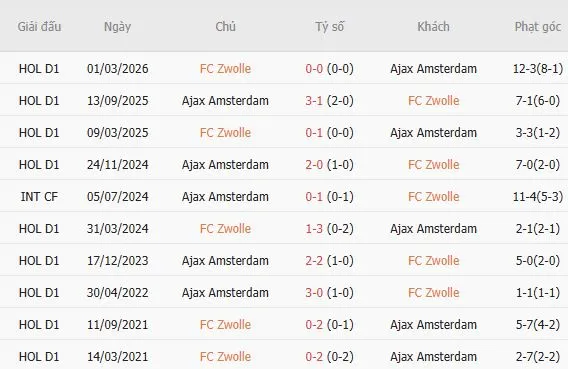
Task: Click the 5-7(4-2) corner stats on 11/09/2021
Action: coord(538,325)
